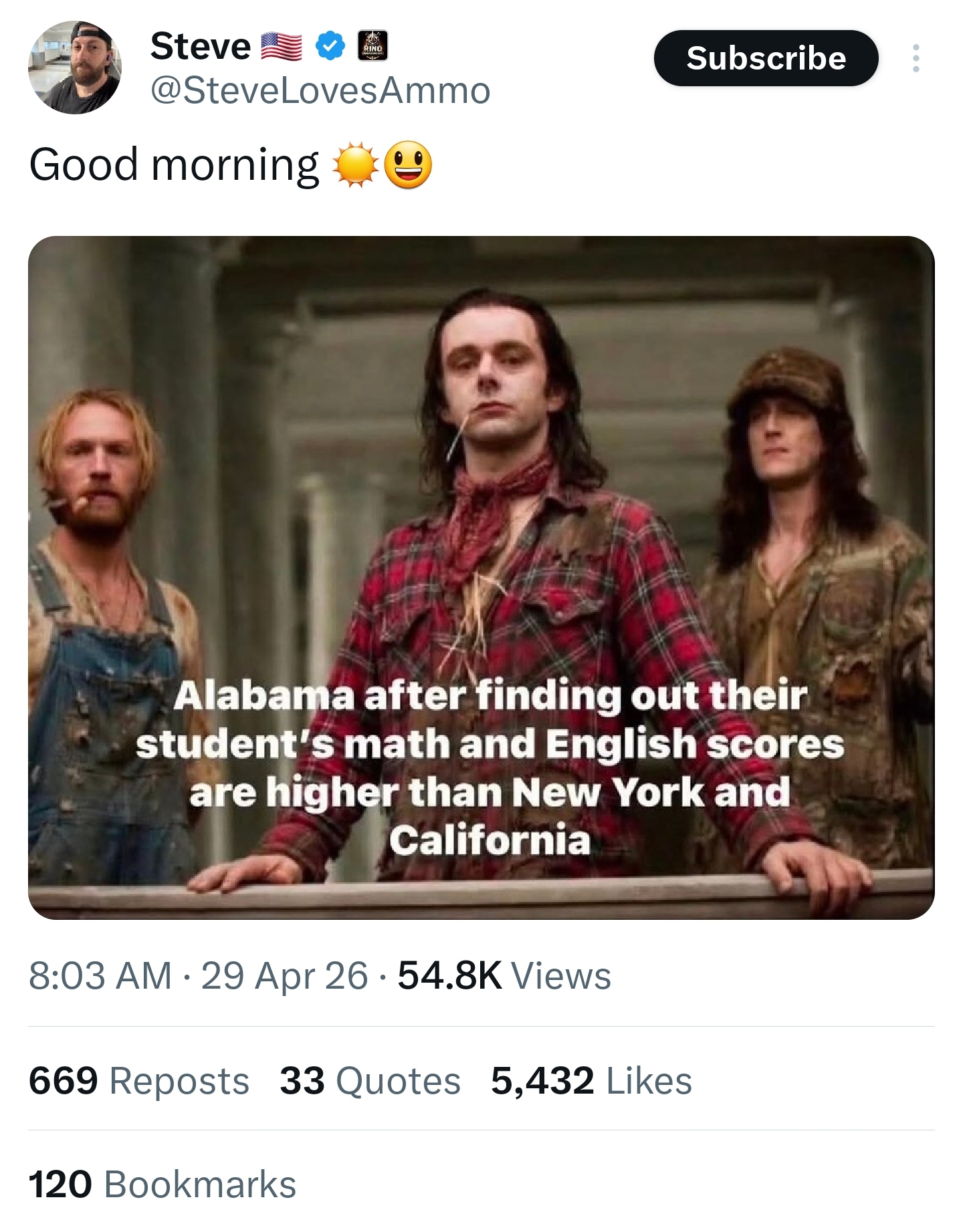Click the 29 Apr 26 post date

click(284, 975)
